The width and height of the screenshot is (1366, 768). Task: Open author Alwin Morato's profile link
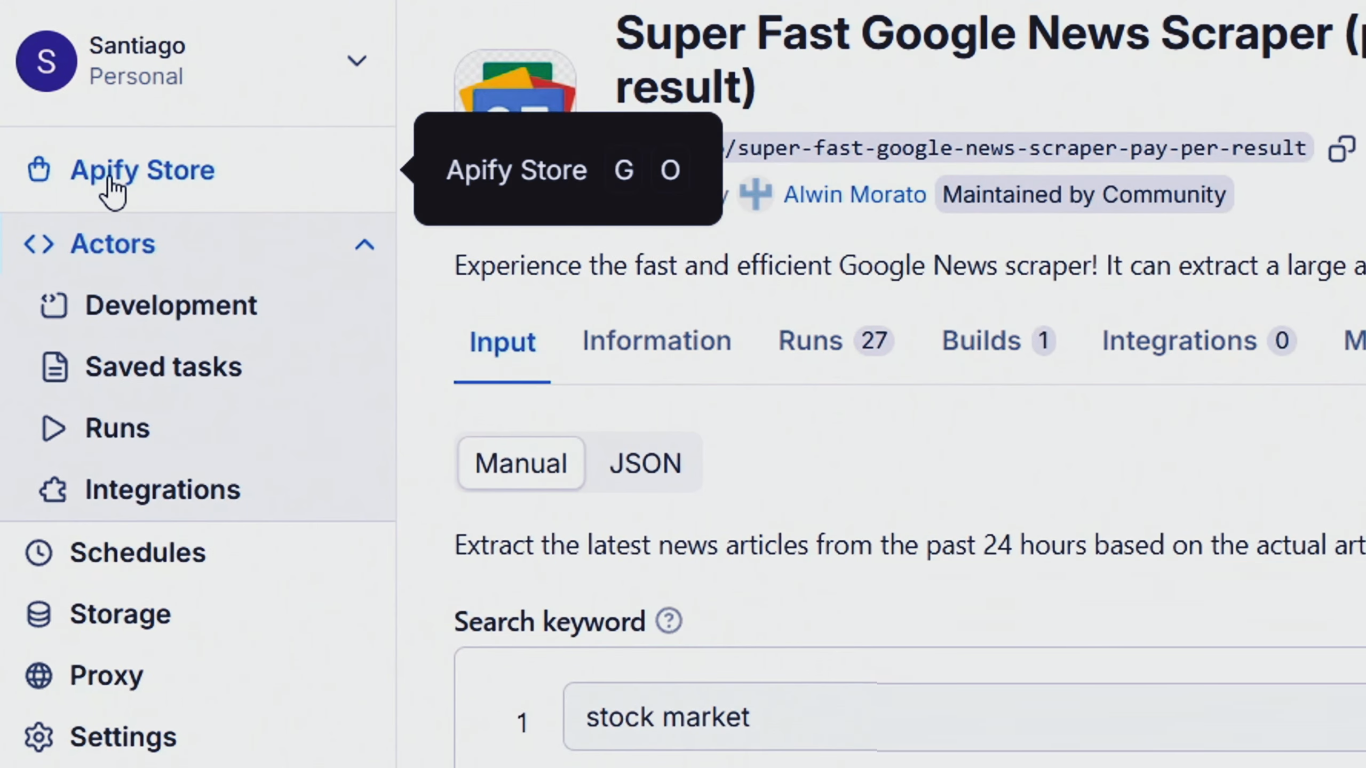[854, 195]
